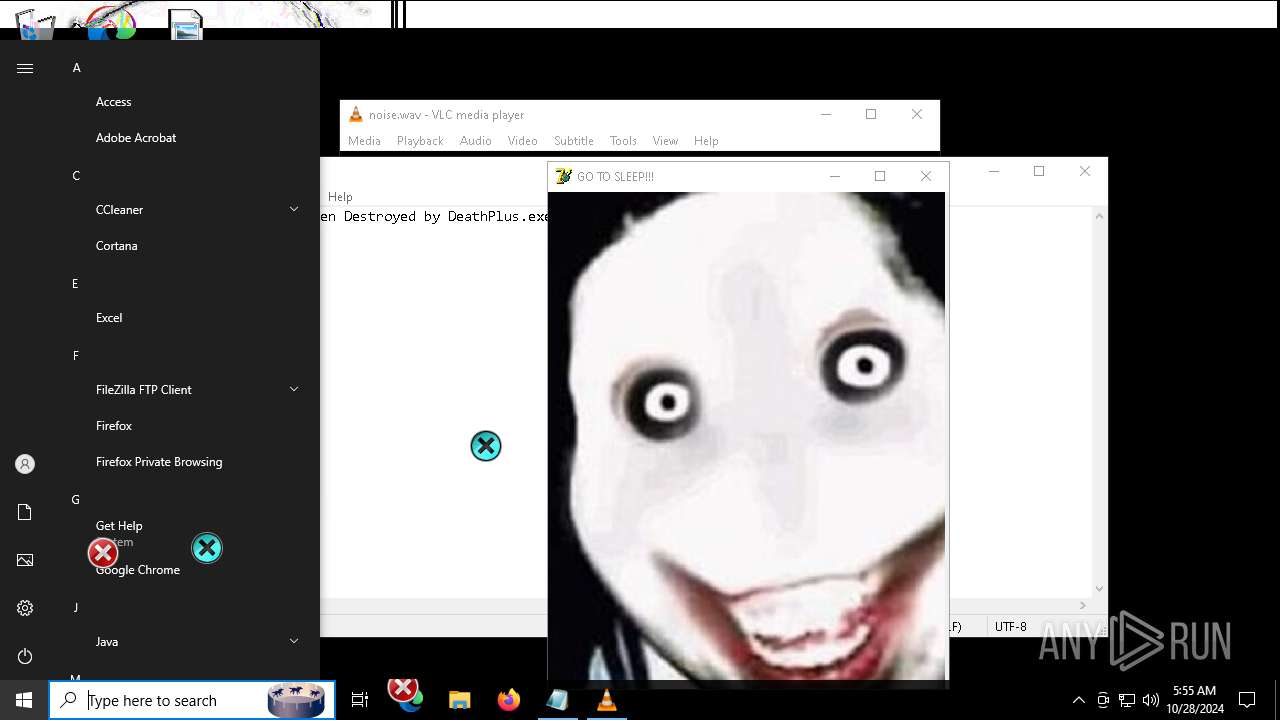Click the Windows Start button

tap(24, 700)
